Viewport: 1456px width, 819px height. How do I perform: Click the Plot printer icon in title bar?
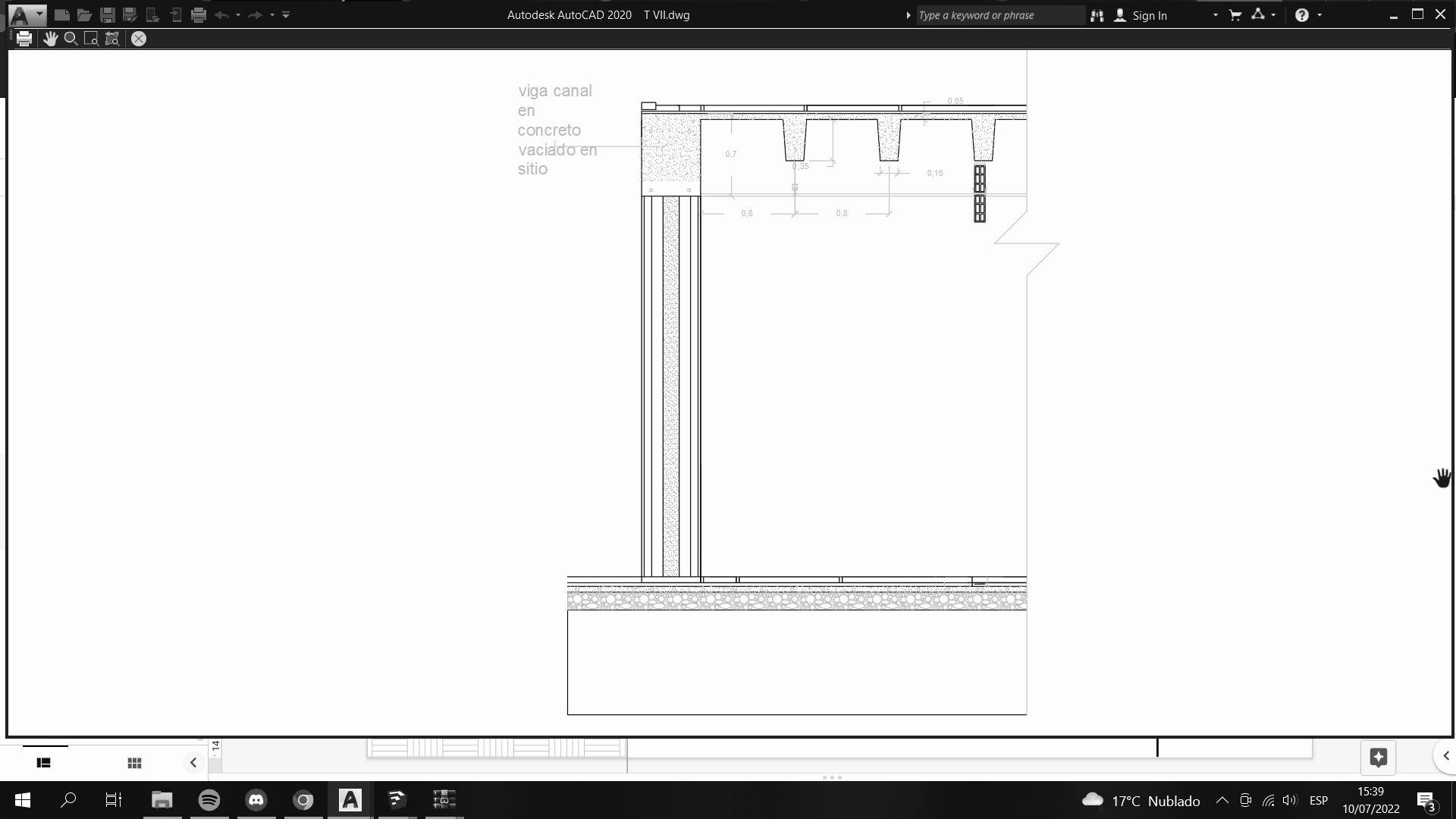click(x=199, y=14)
